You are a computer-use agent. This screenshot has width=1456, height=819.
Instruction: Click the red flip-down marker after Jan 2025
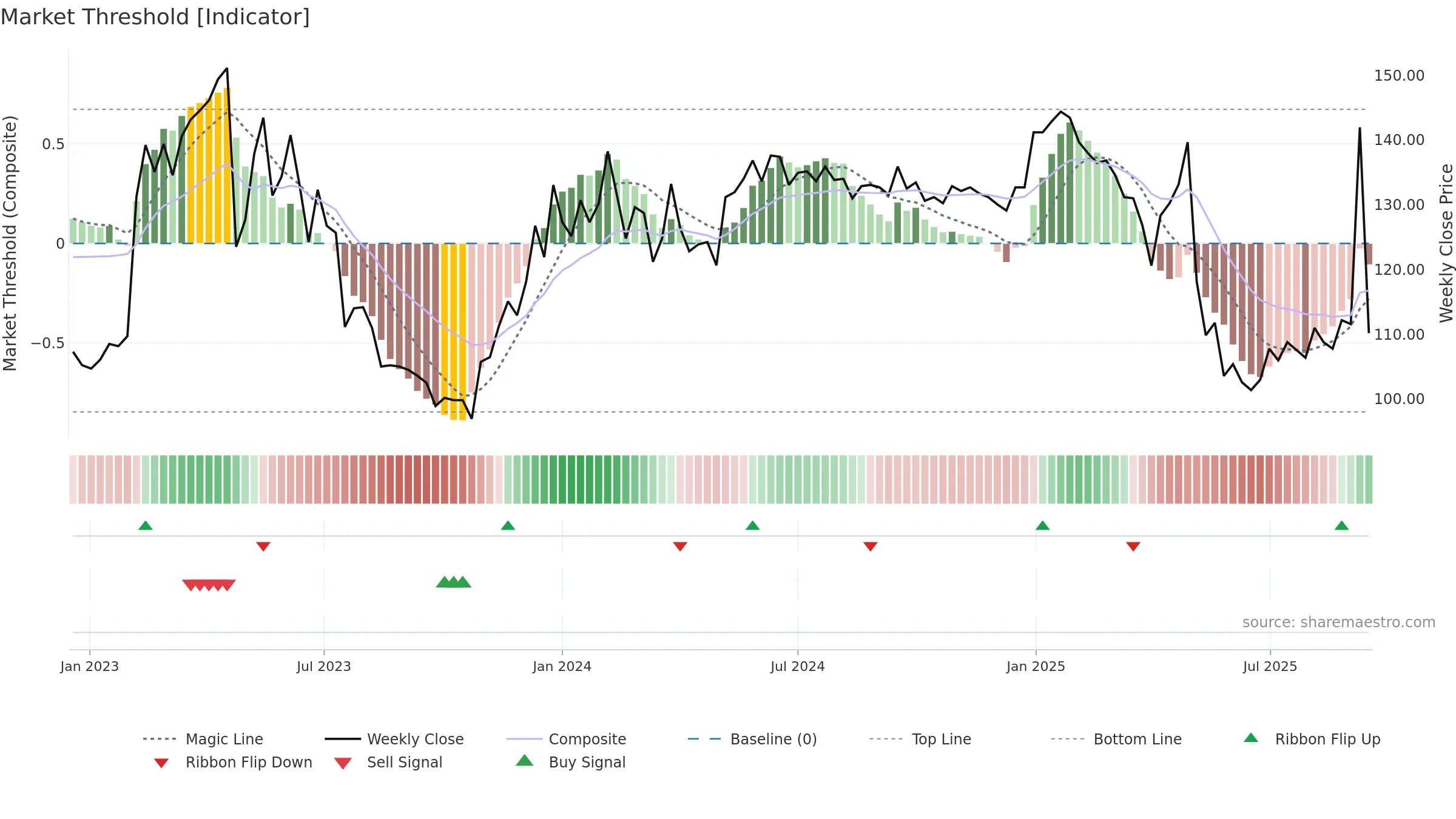coord(1133,547)
